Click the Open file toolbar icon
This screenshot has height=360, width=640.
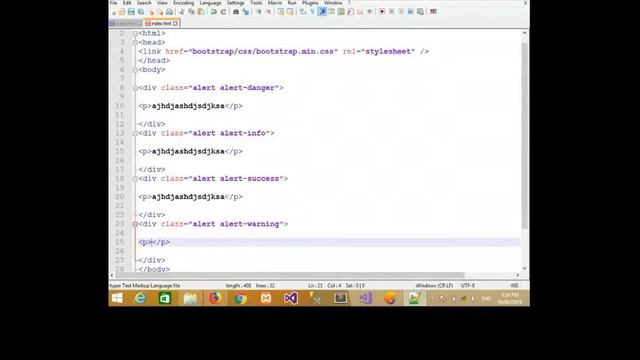pos(122,12)
